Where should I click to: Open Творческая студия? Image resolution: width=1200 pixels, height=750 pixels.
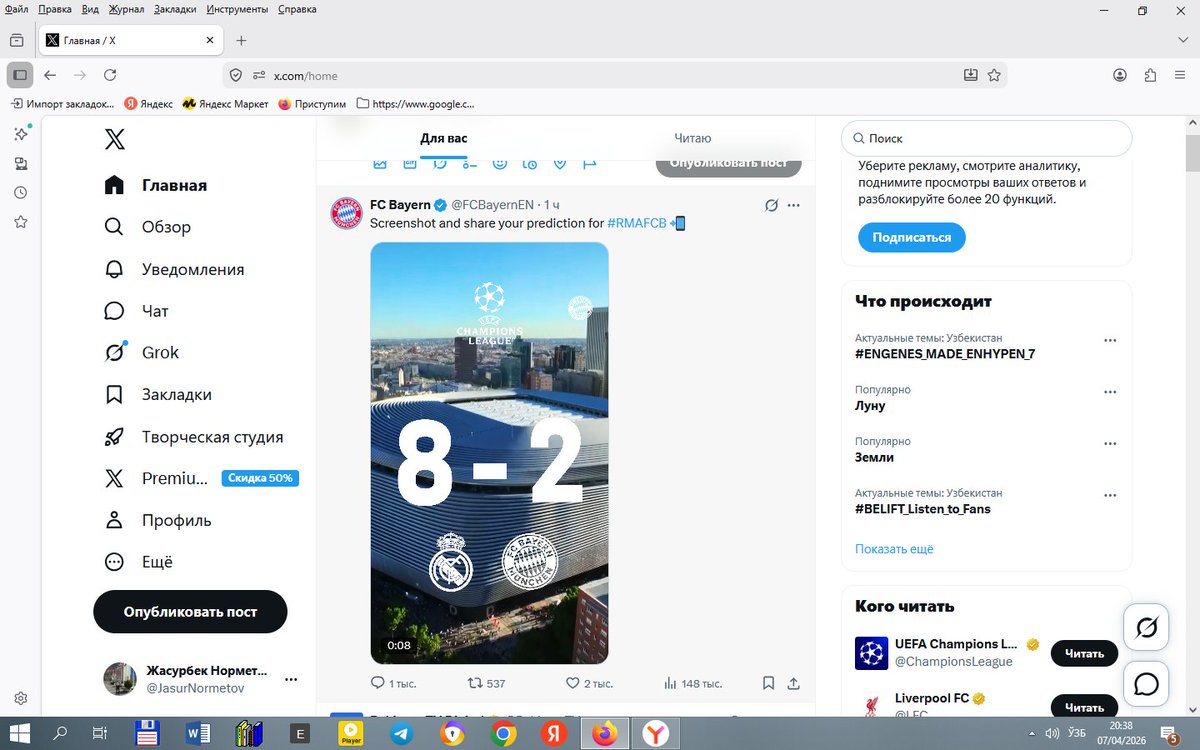pos(194,437)
